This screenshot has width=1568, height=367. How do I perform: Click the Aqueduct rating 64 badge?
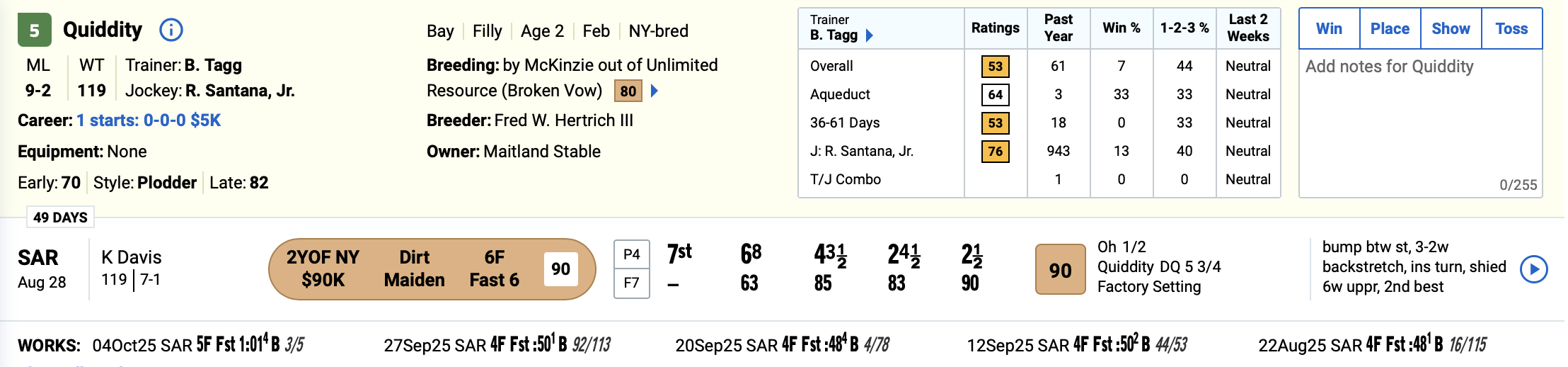click(x=995, y=94)
